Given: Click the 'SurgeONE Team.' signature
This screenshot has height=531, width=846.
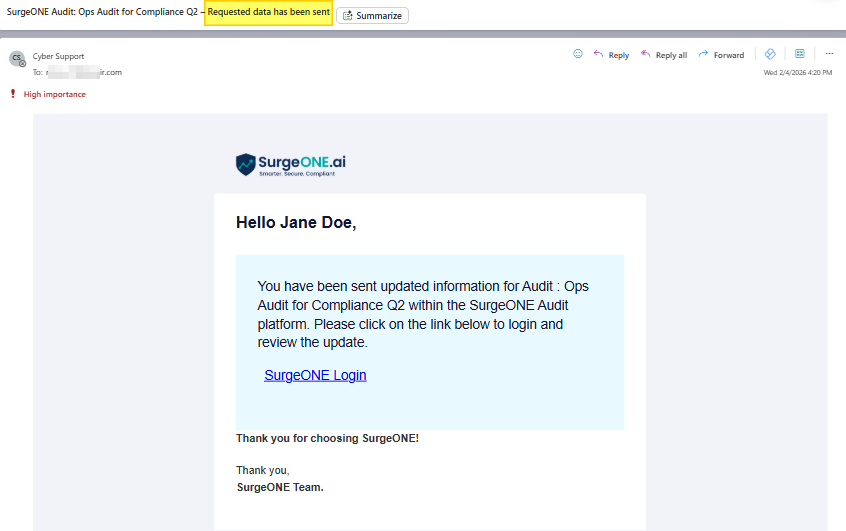Looking at the screenshot, I should [280, 487].
